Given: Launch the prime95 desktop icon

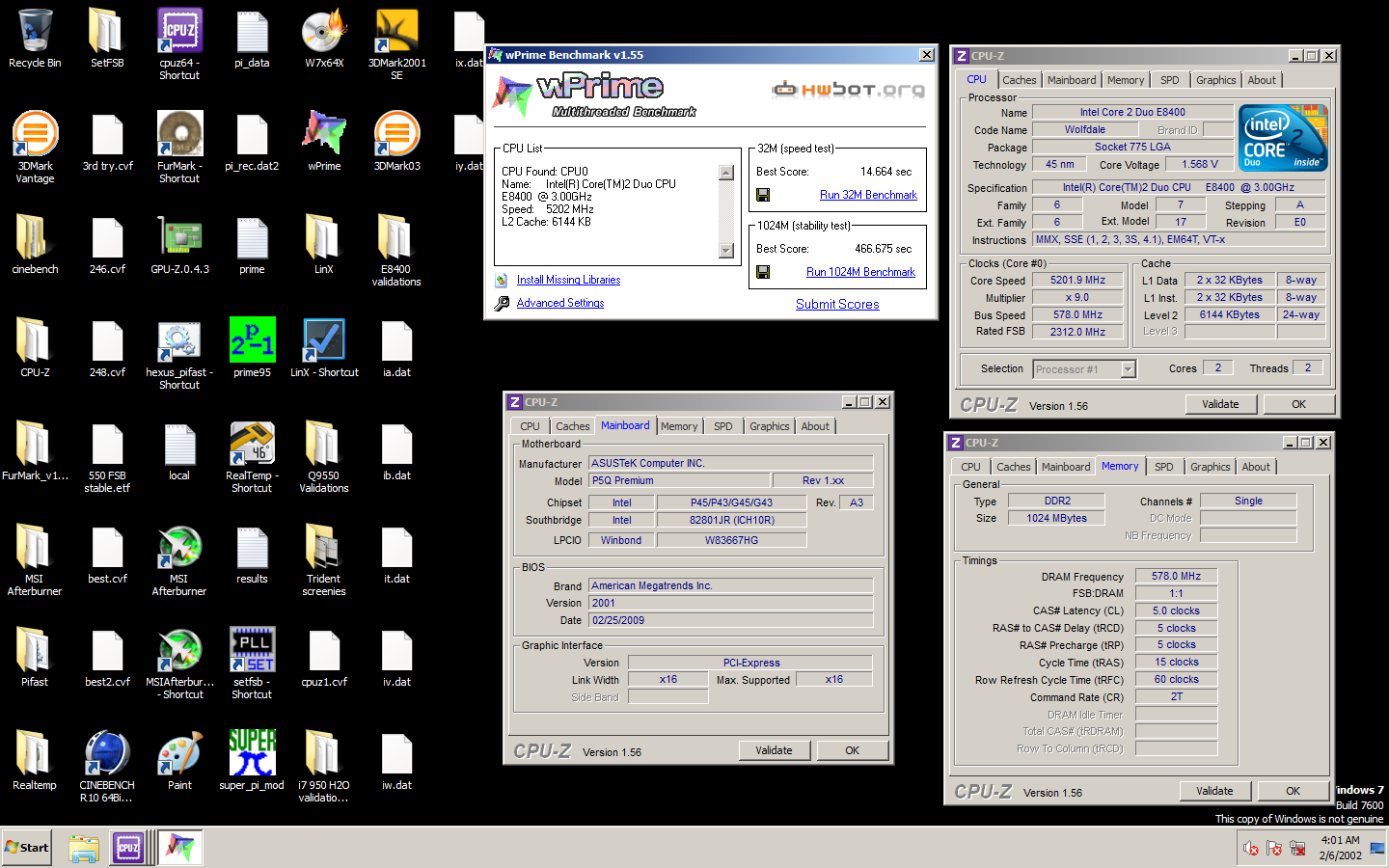Looking at the screenshot, I should tap(252, 348).
